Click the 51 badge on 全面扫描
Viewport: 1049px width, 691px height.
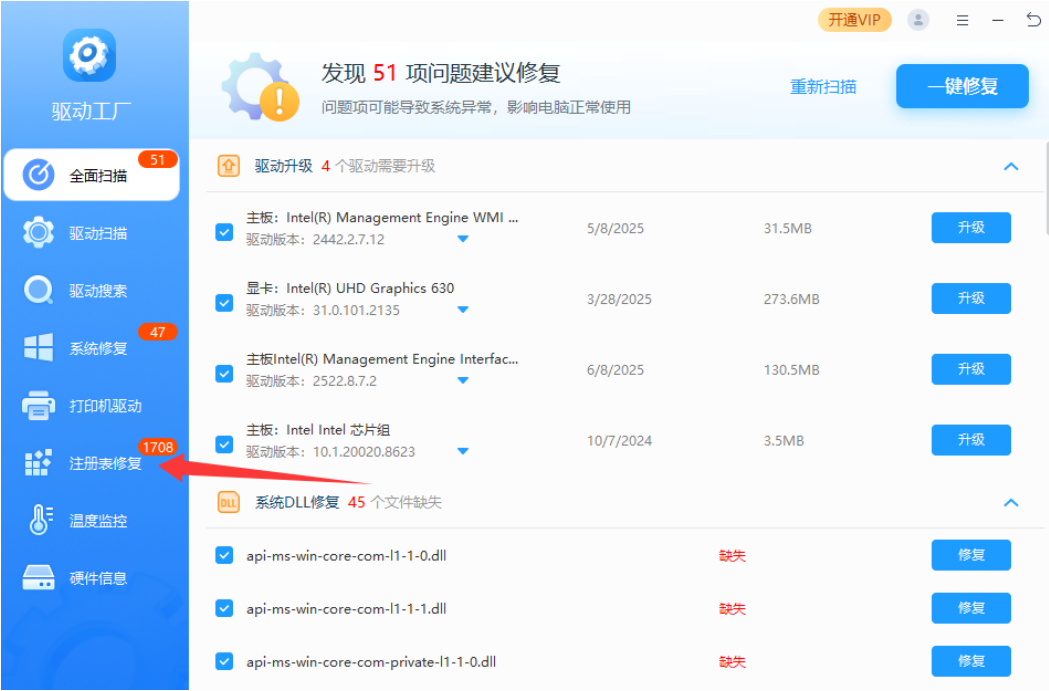click(x=158, y=160)
